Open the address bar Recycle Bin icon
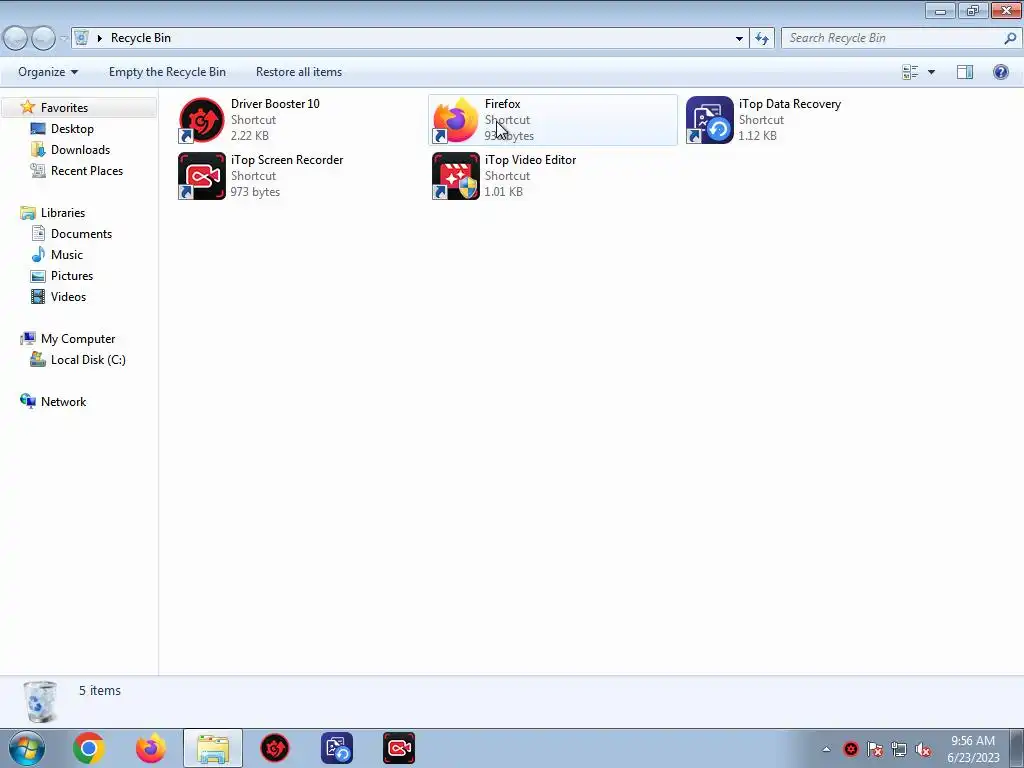The image size is (1024, 768). [82, 38]
